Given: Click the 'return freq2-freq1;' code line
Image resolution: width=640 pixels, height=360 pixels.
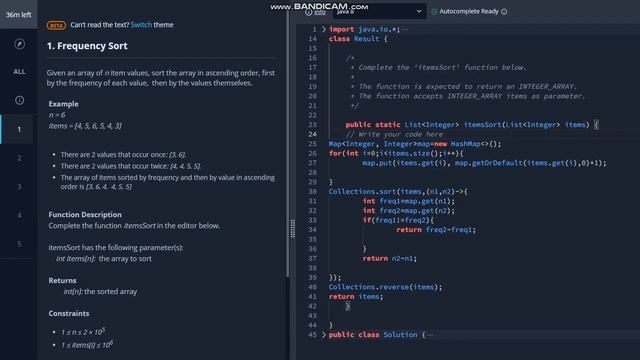Looking at the screenshot, I should 436,230.
